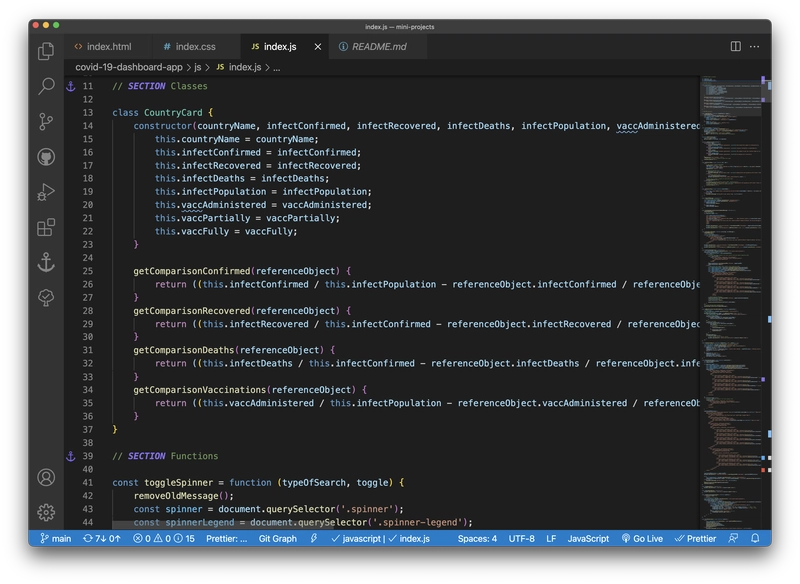Click the minimap code overview
This screenshot has width=800, height=584.
(731, 302)
